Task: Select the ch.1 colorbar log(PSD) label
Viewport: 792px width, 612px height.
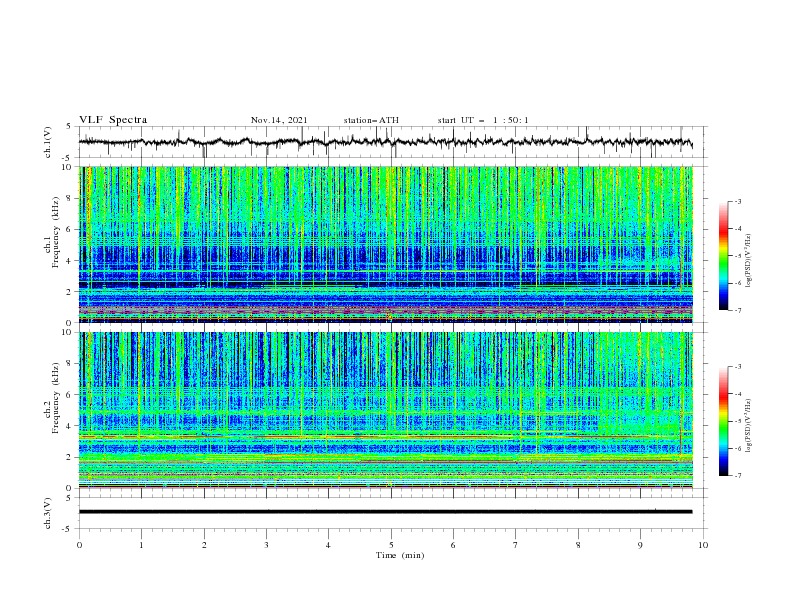Action: (748, 261)
